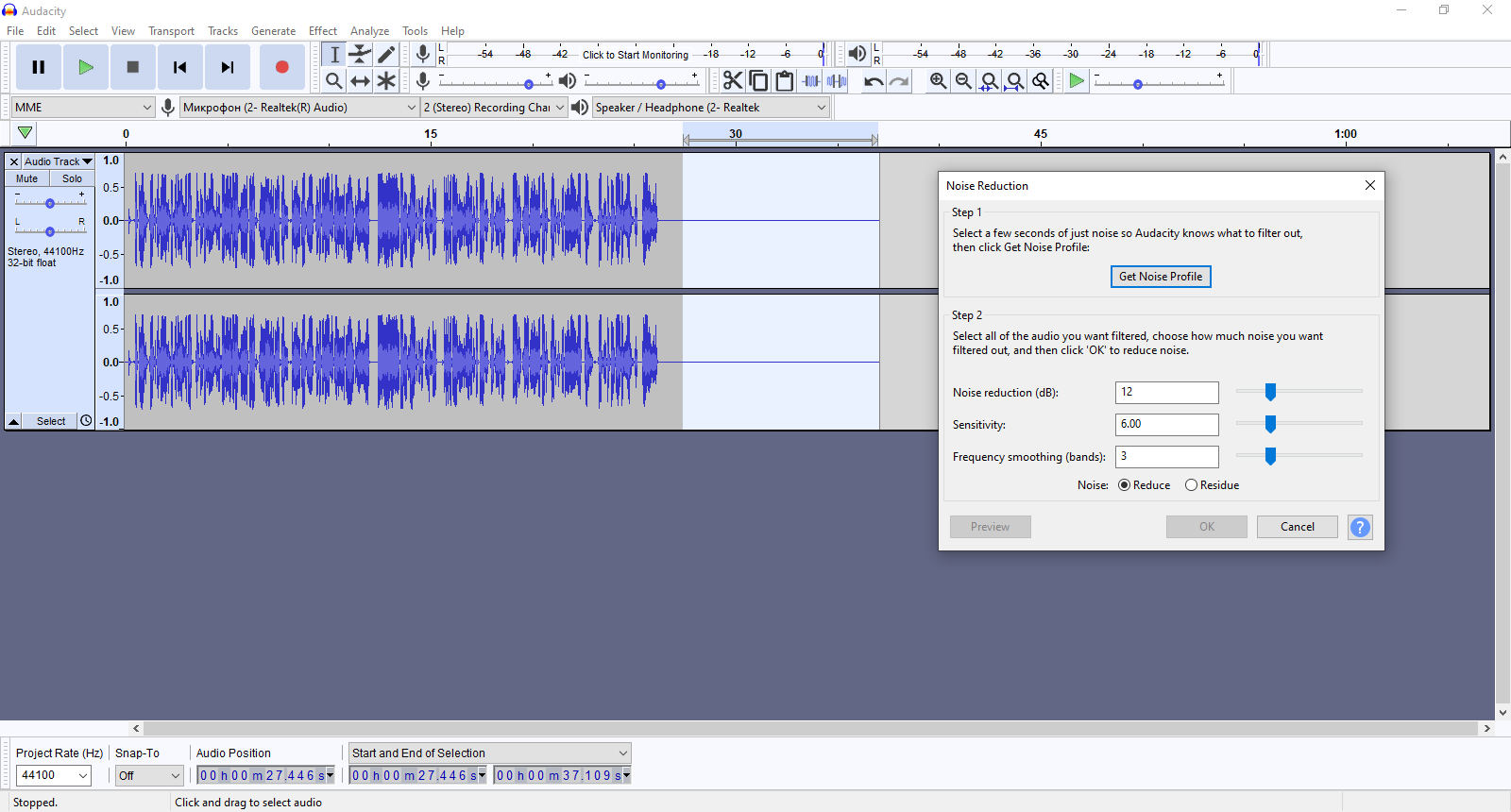Open the Snap-To Off dropdown
The width and height of the screenshot is (1511, 812).
(149, 775)
